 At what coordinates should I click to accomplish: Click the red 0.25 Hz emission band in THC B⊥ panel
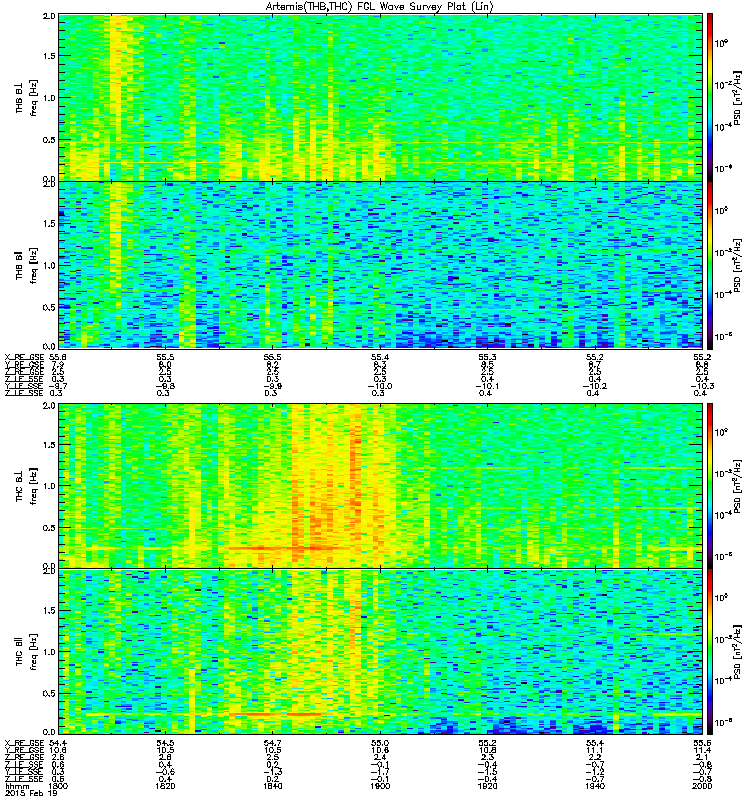[x=283, y=548]
